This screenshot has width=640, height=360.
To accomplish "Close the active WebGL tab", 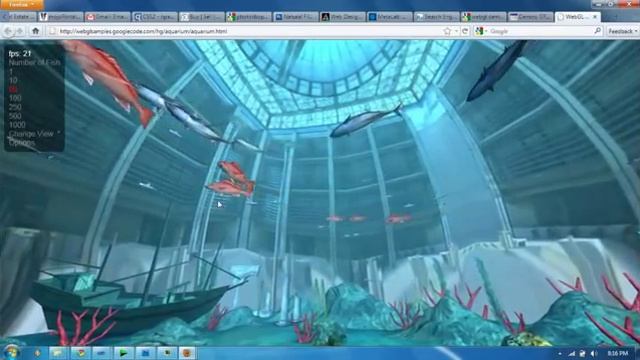I will tap(595, 17).
